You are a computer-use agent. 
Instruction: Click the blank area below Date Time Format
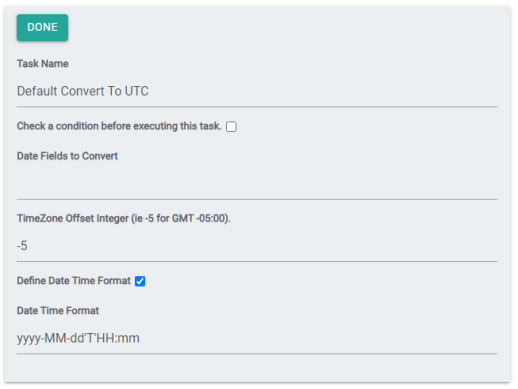click(x=257, y=368)
